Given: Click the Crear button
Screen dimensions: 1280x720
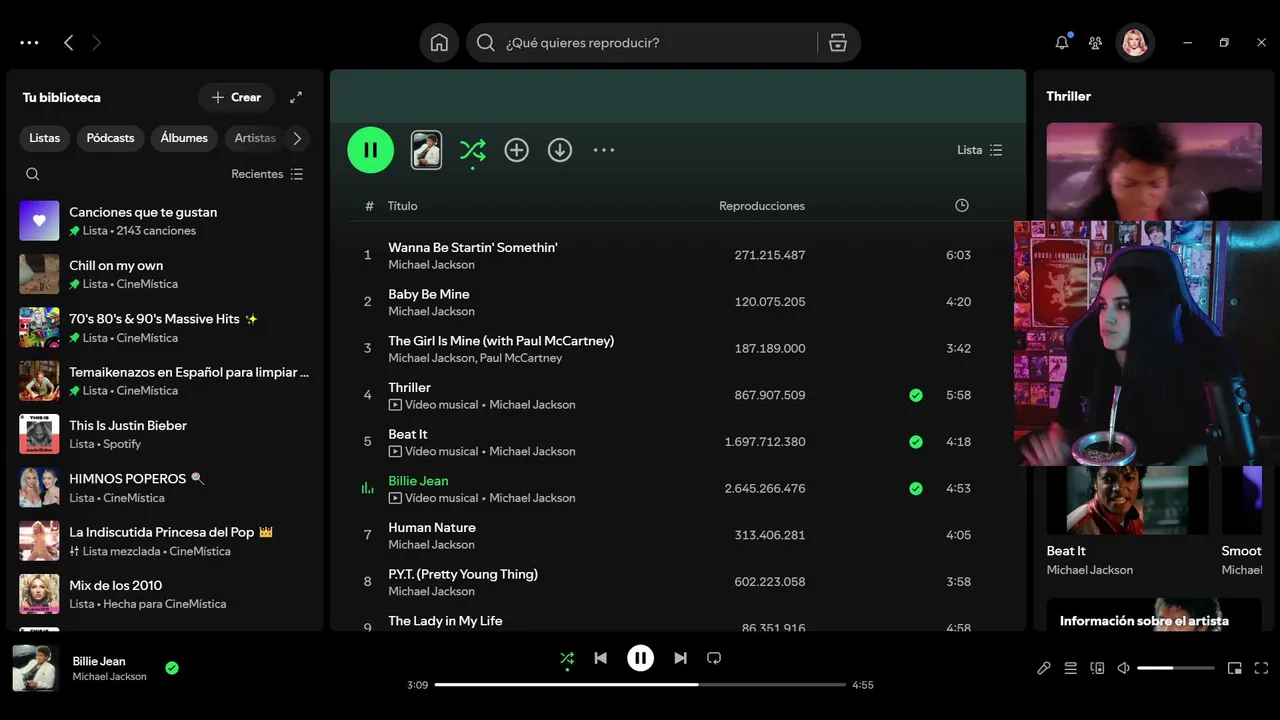Looking at the screenshot, I should [236, 97].
